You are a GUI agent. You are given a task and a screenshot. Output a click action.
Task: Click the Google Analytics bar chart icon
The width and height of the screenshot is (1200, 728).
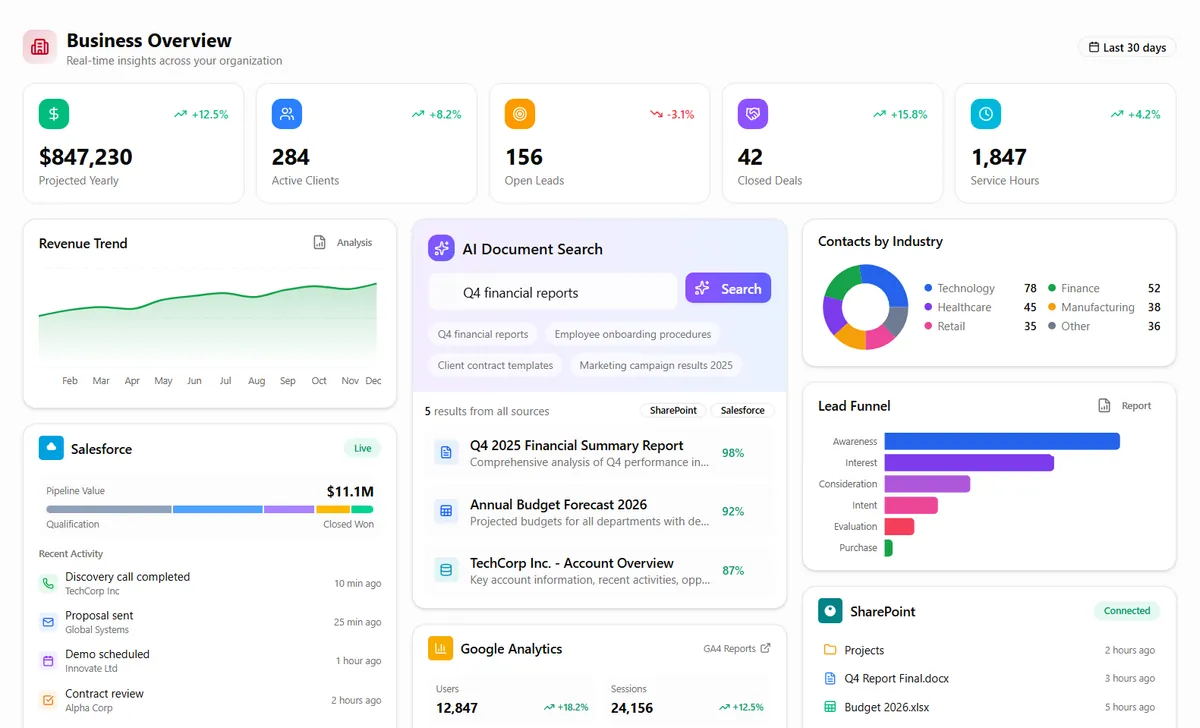(440, 648)
